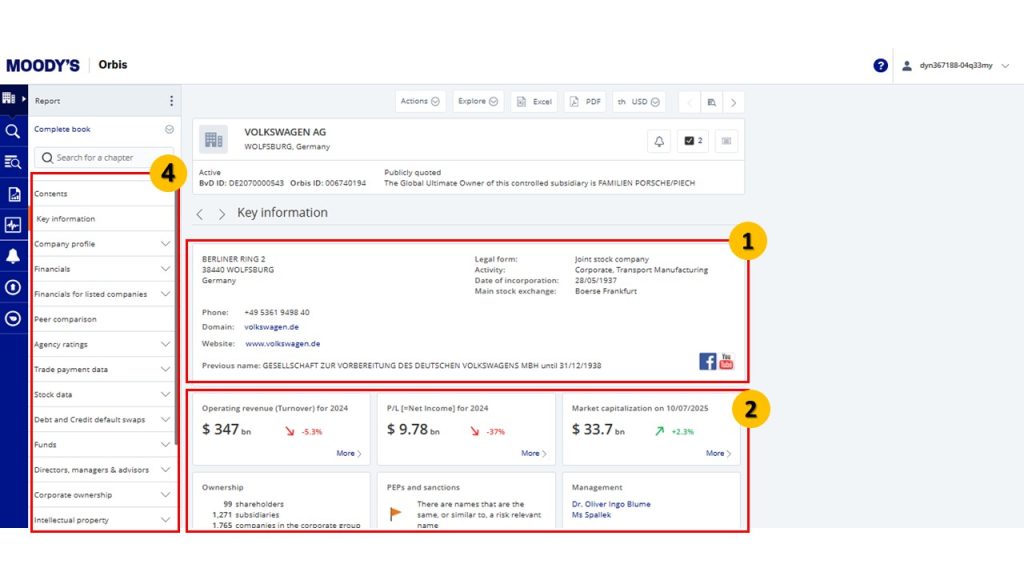Viewport: 1024px width, 576px height.
Task: Go to previous report chapter arrow
Action: pyautogui.click(x=200, y=214)
